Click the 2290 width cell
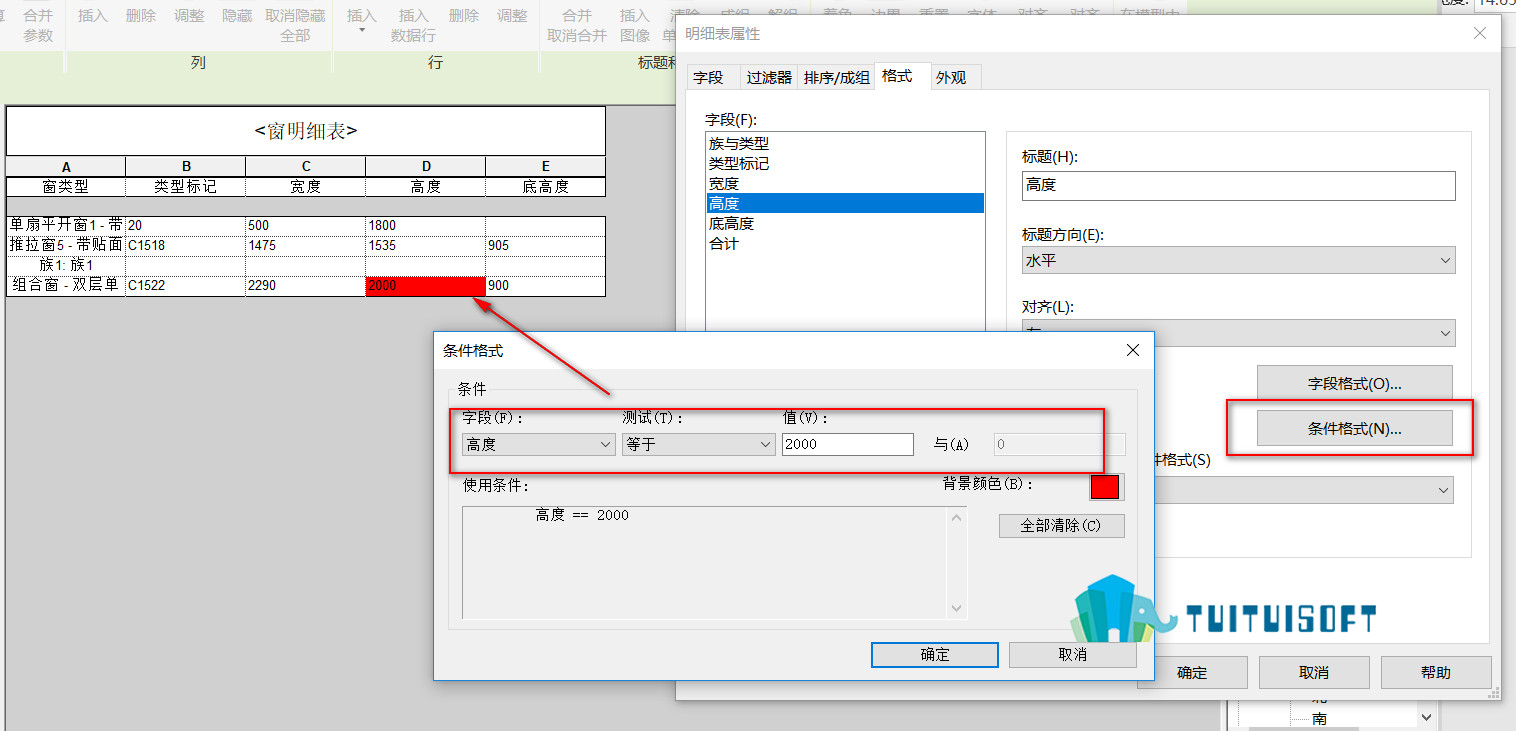The image size is (1516, 731). pyautogui.click(x=306, y=286)
